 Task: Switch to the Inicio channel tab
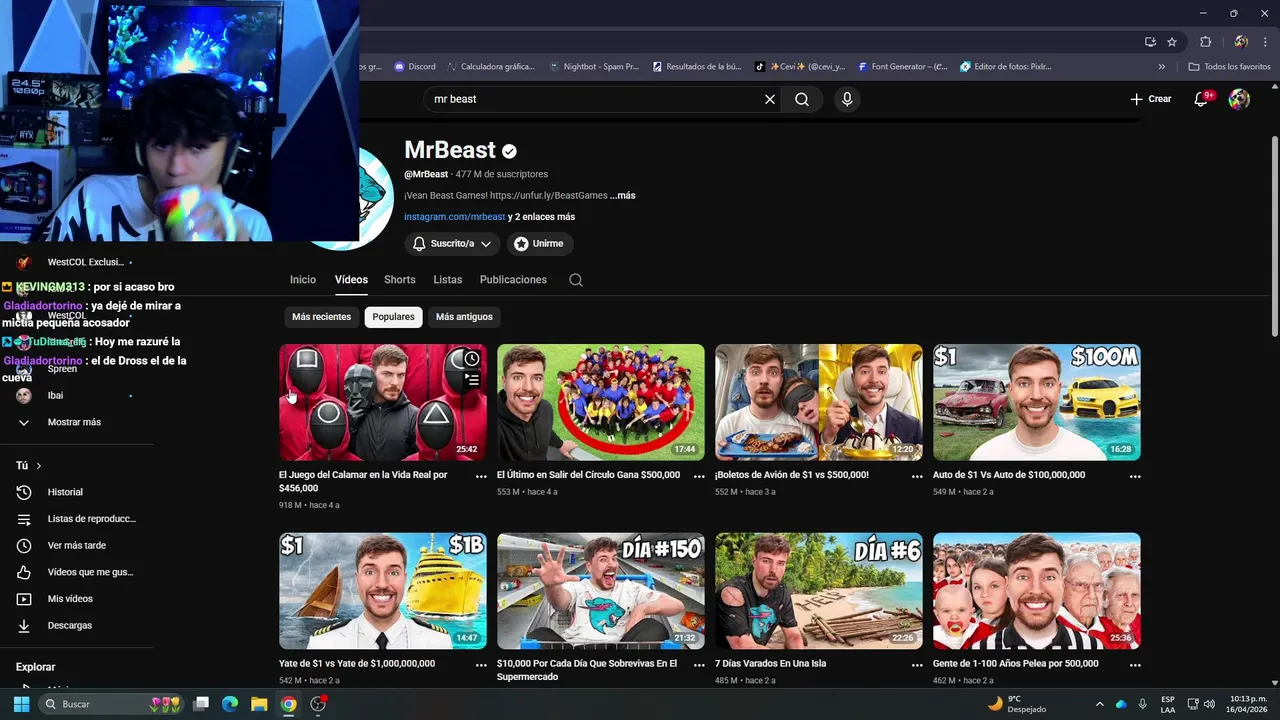303,280
